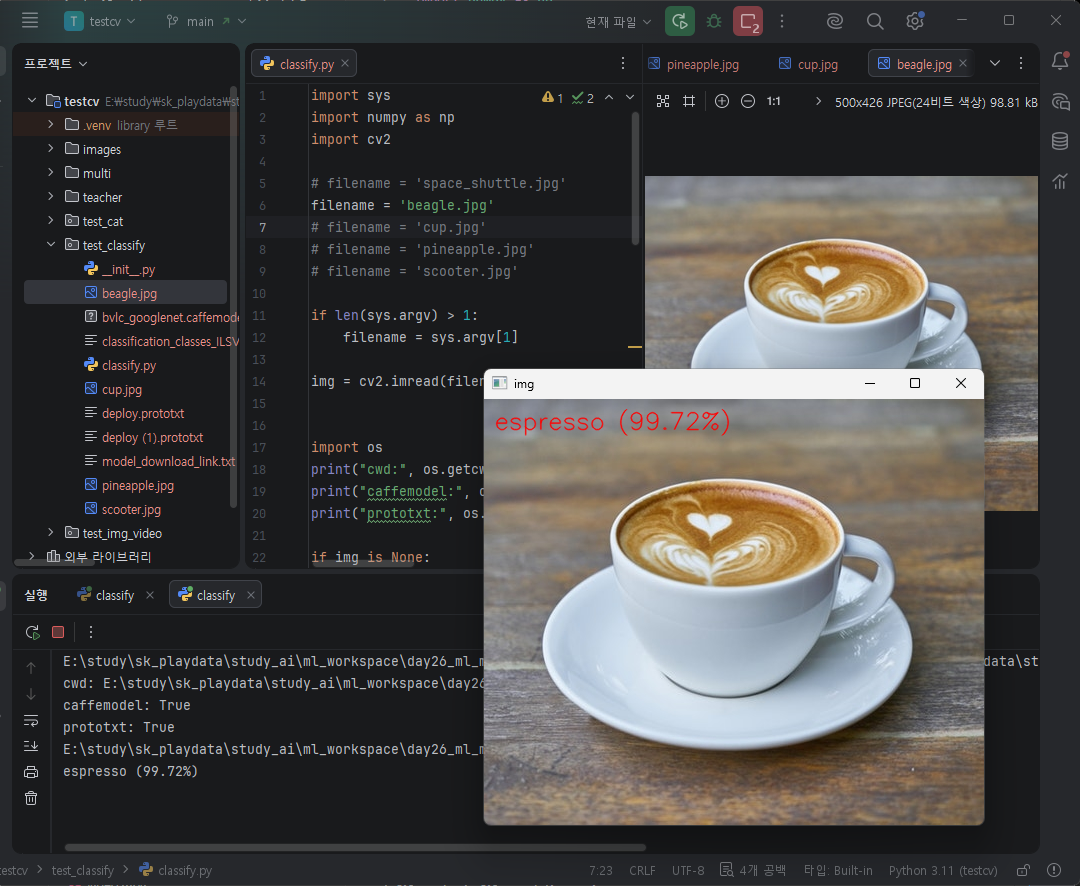Screen dimensions: 1080x886
Task: Fit image to window in viewer
Action: click(x=663, y=101)
